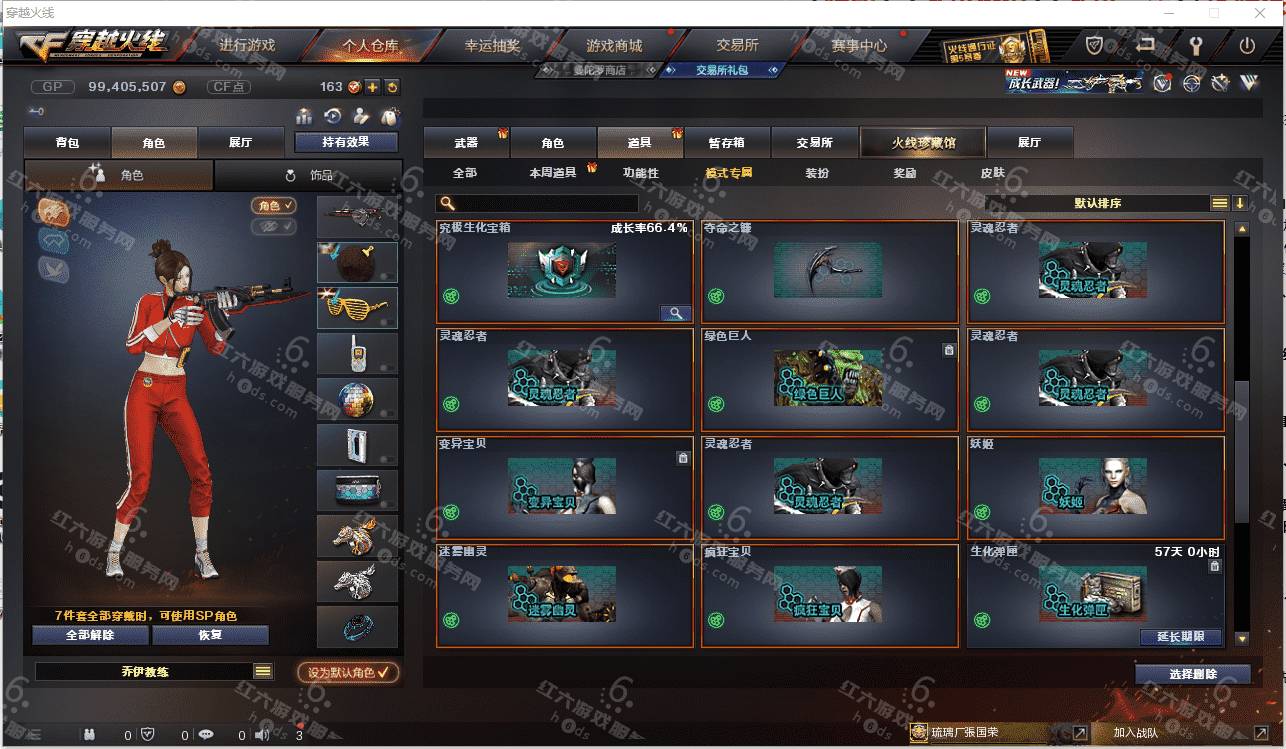Toggle the hidden-eye option below 角色 toggle
1286x749 pixels.
273,227
